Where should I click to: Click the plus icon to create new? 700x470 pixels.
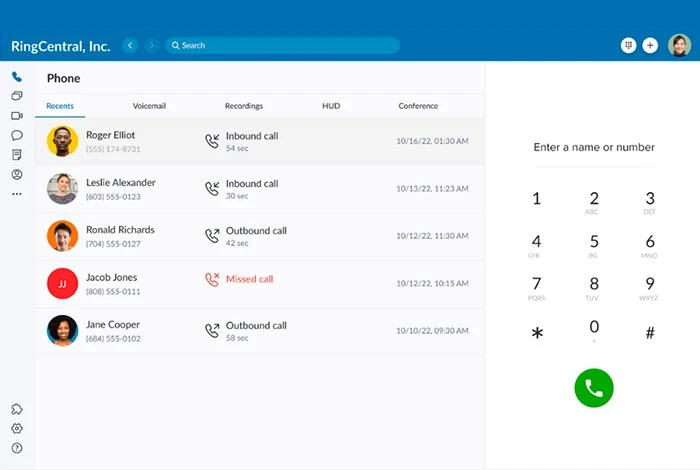[650, 45]
